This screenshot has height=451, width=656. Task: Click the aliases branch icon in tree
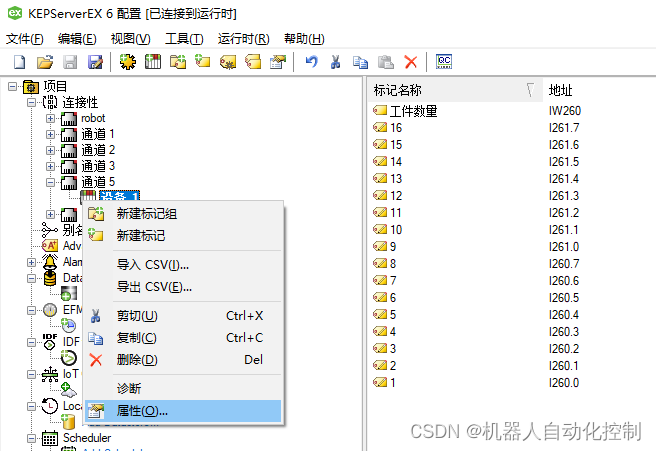click(x=50, y=230)
